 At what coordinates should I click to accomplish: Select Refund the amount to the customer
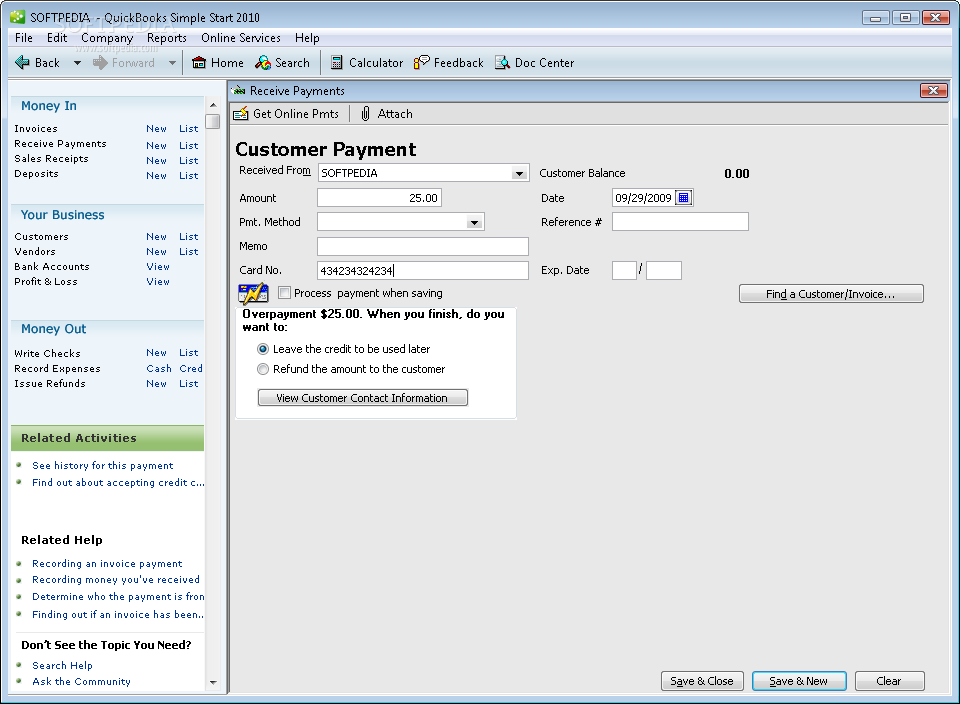click(x=263, y=369)
